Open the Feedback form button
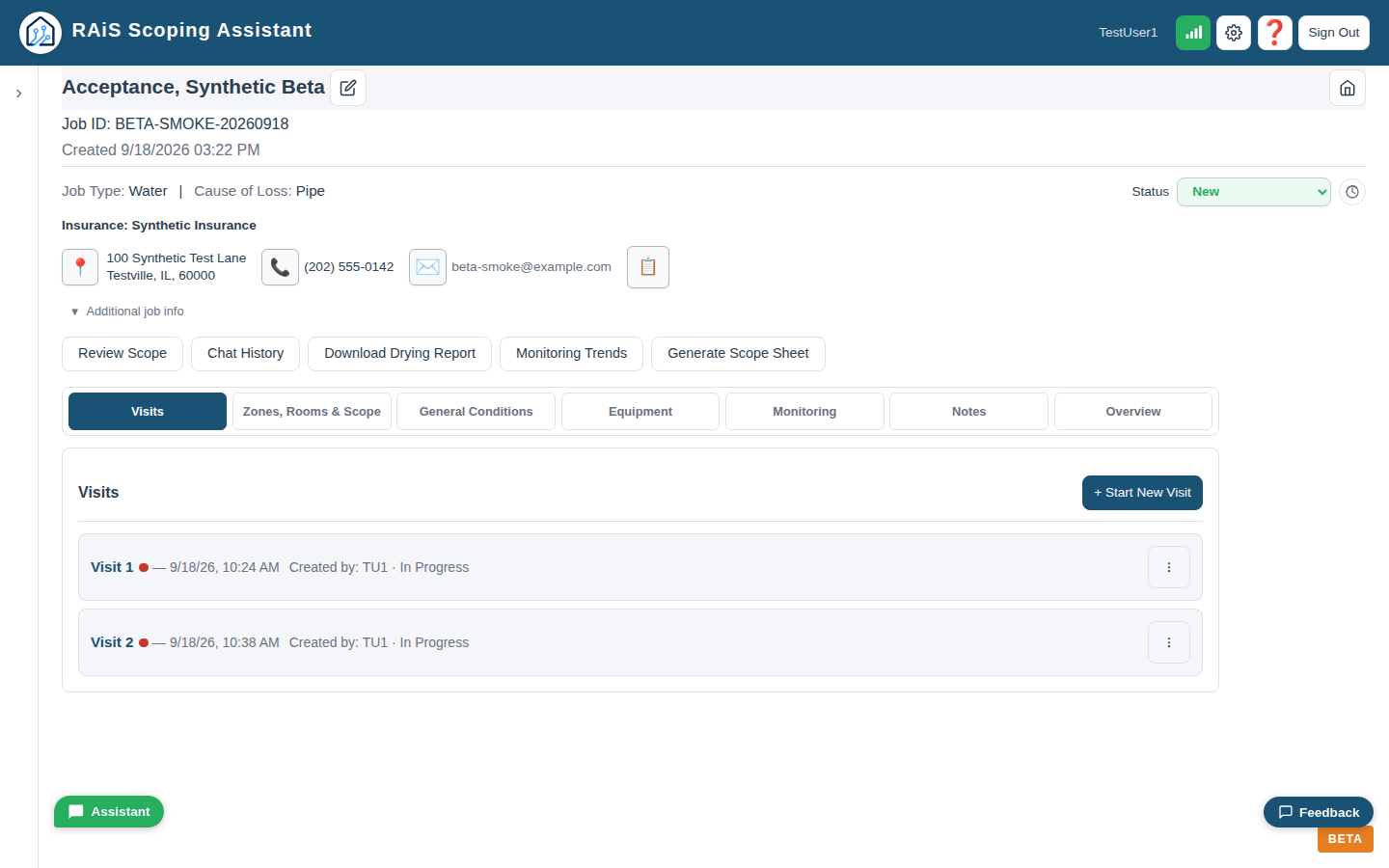This screenshot has width=1389, height=868. [x=1319, y=812]
